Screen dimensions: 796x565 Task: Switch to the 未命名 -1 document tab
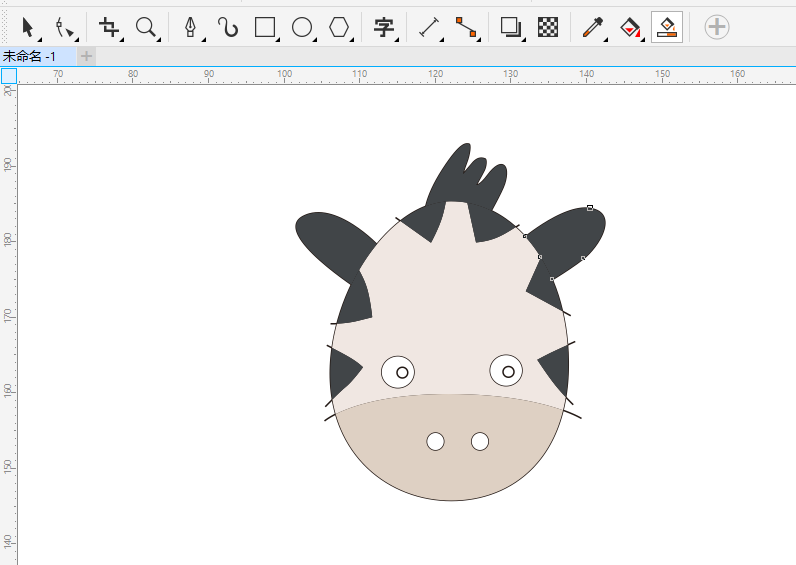pyautogui.click(x=30, y=56)
